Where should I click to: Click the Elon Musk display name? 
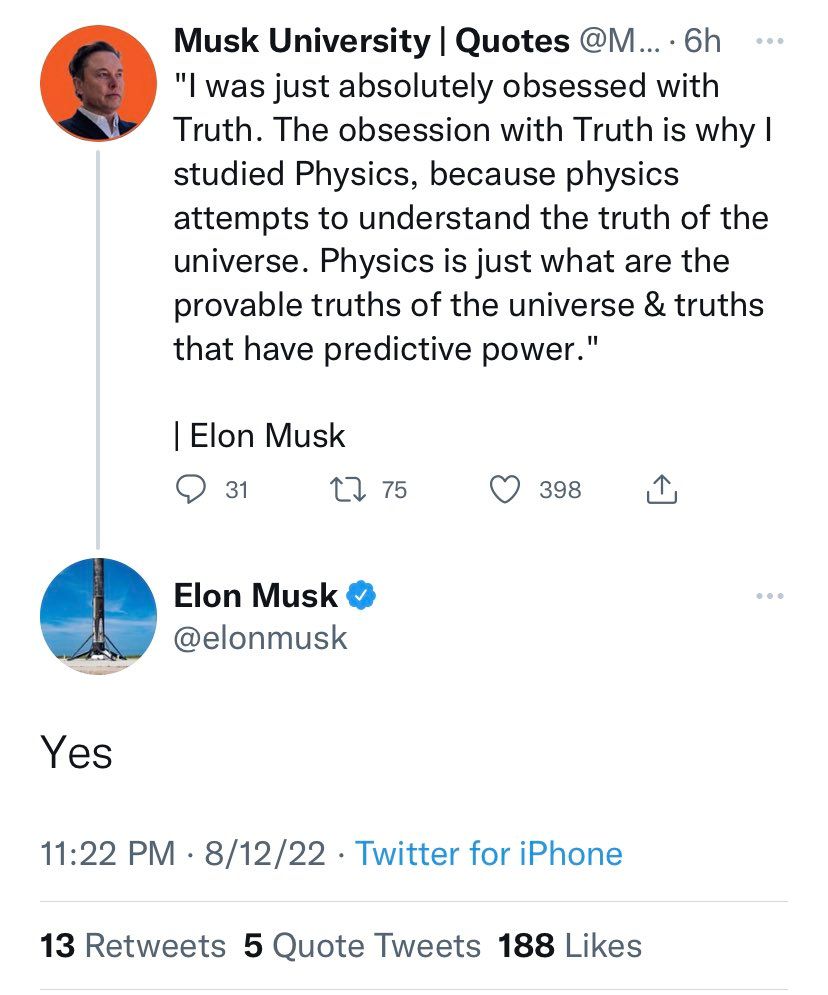tap(256, 596)
